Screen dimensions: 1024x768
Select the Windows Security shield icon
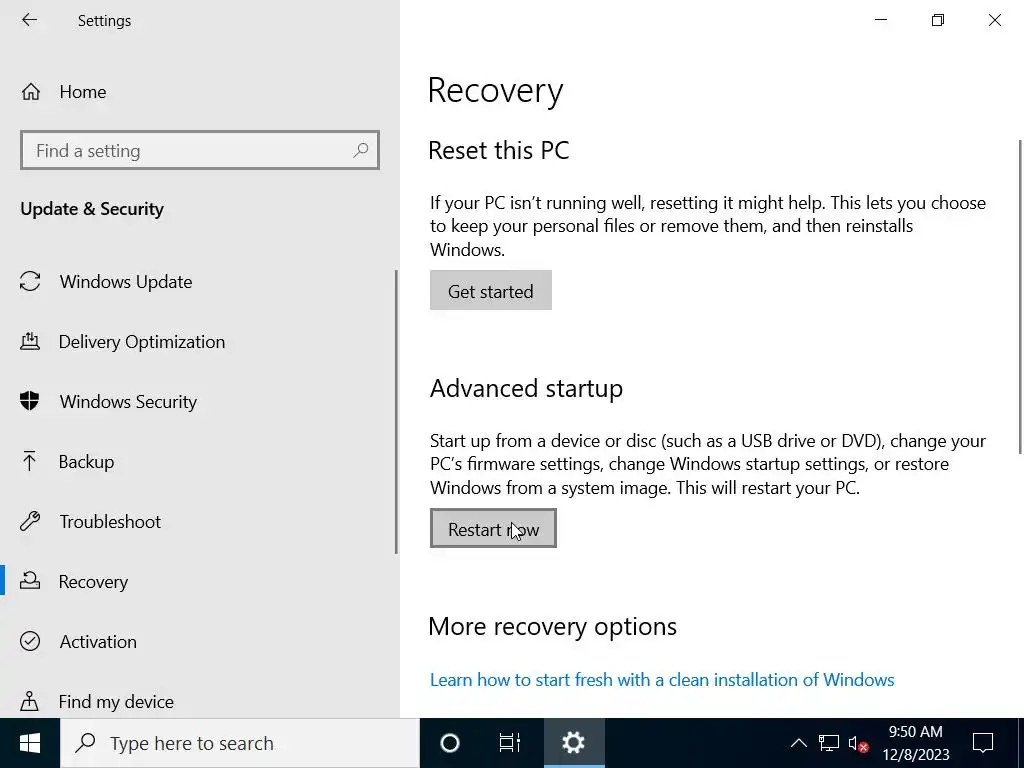tap(29, 401)
